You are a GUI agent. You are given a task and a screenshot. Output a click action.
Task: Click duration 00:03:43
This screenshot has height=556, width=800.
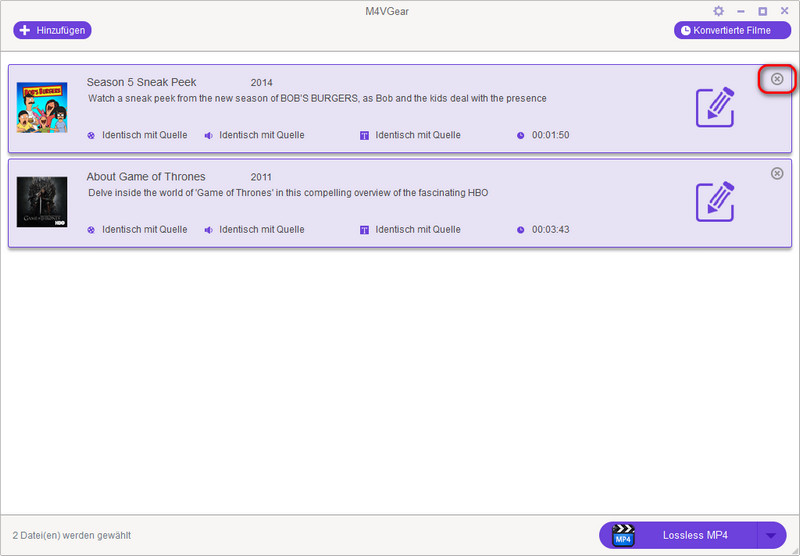click(x=551, y=230)
